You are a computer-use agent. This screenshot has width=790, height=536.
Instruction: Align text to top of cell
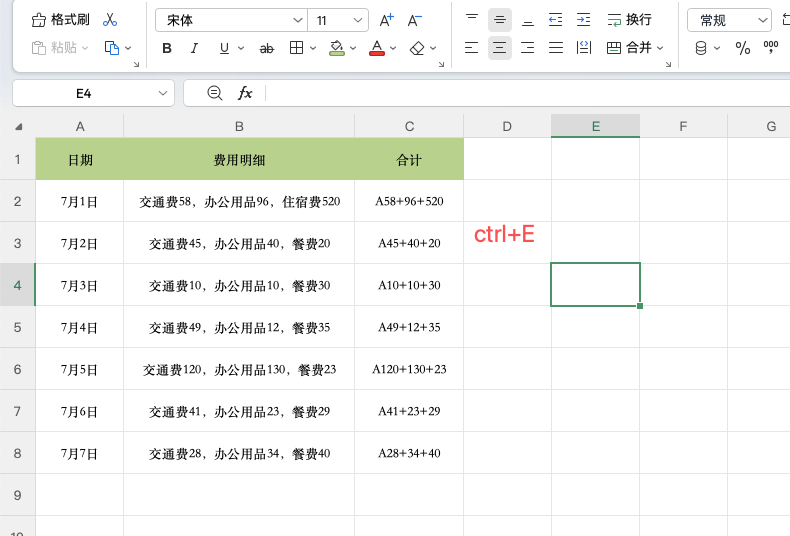[472, 20]
